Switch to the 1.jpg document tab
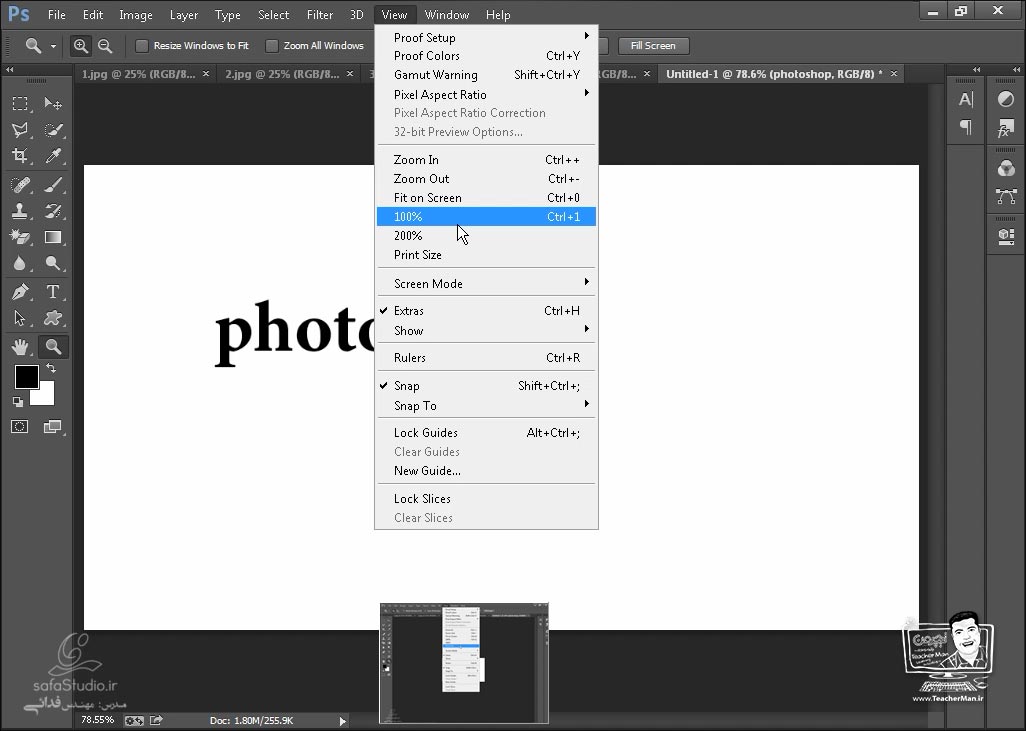This screenshot has width=1026, height=731. (139, 74)
